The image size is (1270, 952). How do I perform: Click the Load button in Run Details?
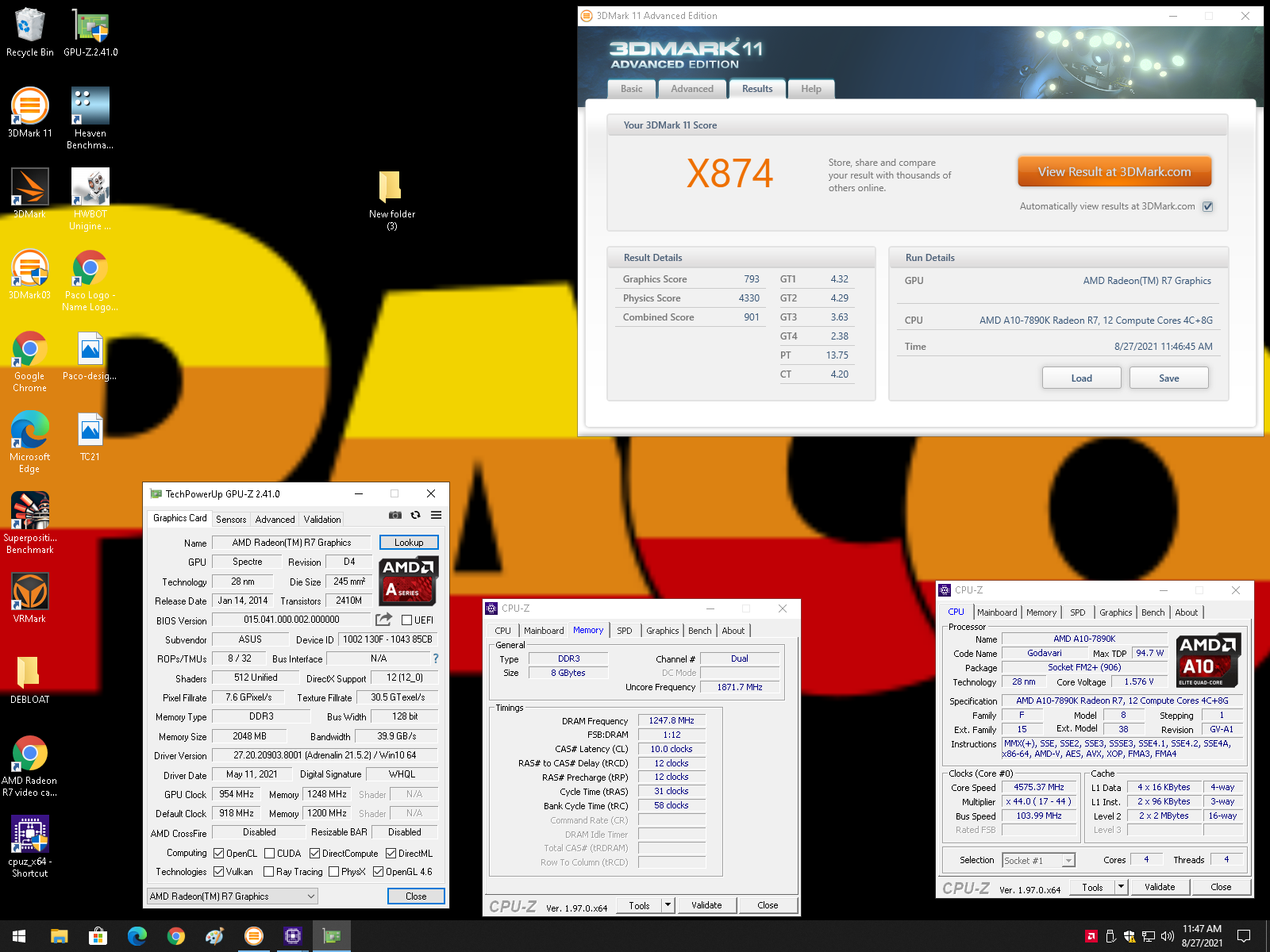[1081, 378]
